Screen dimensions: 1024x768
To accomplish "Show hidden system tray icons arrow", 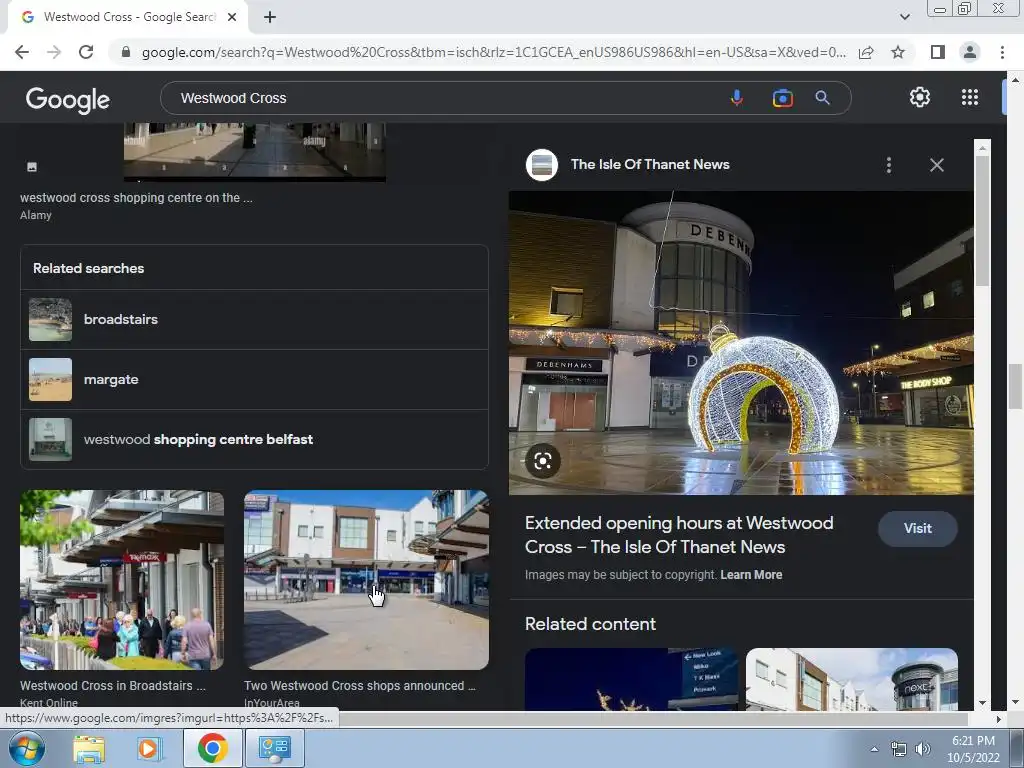I will click(x=874, y=749).
